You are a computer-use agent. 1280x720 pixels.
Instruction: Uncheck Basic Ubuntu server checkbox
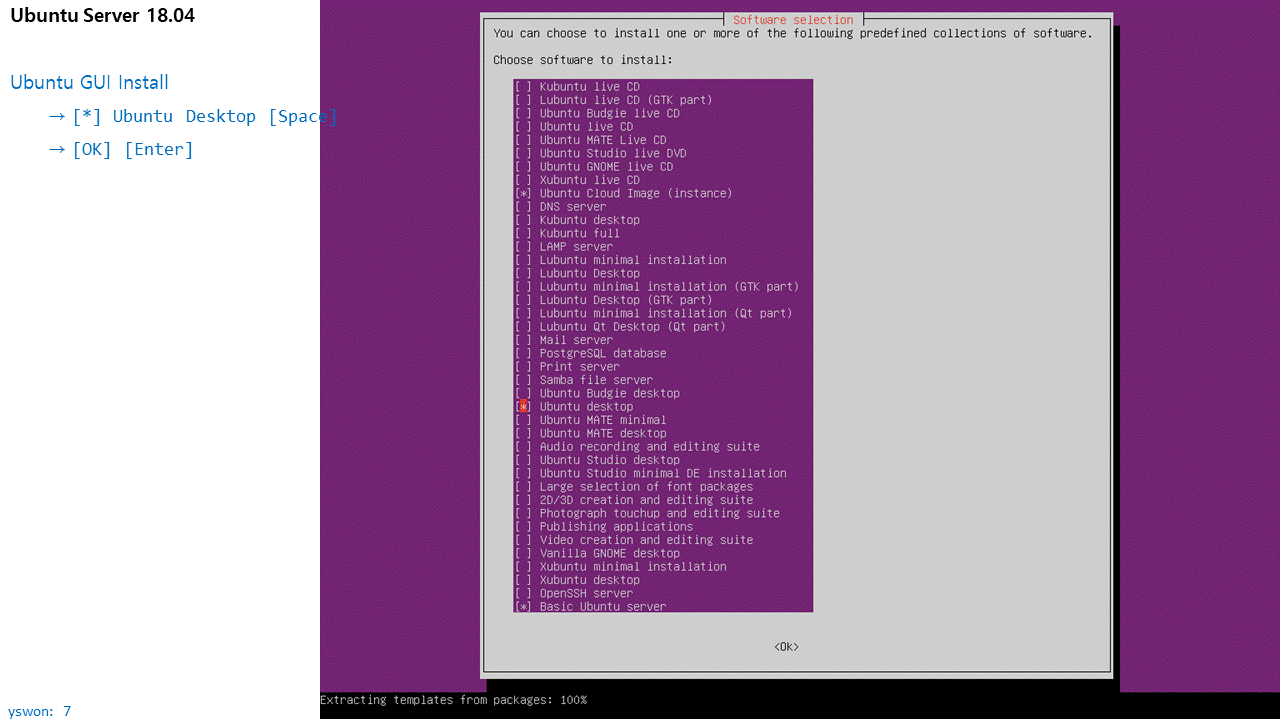coord(523,607)
